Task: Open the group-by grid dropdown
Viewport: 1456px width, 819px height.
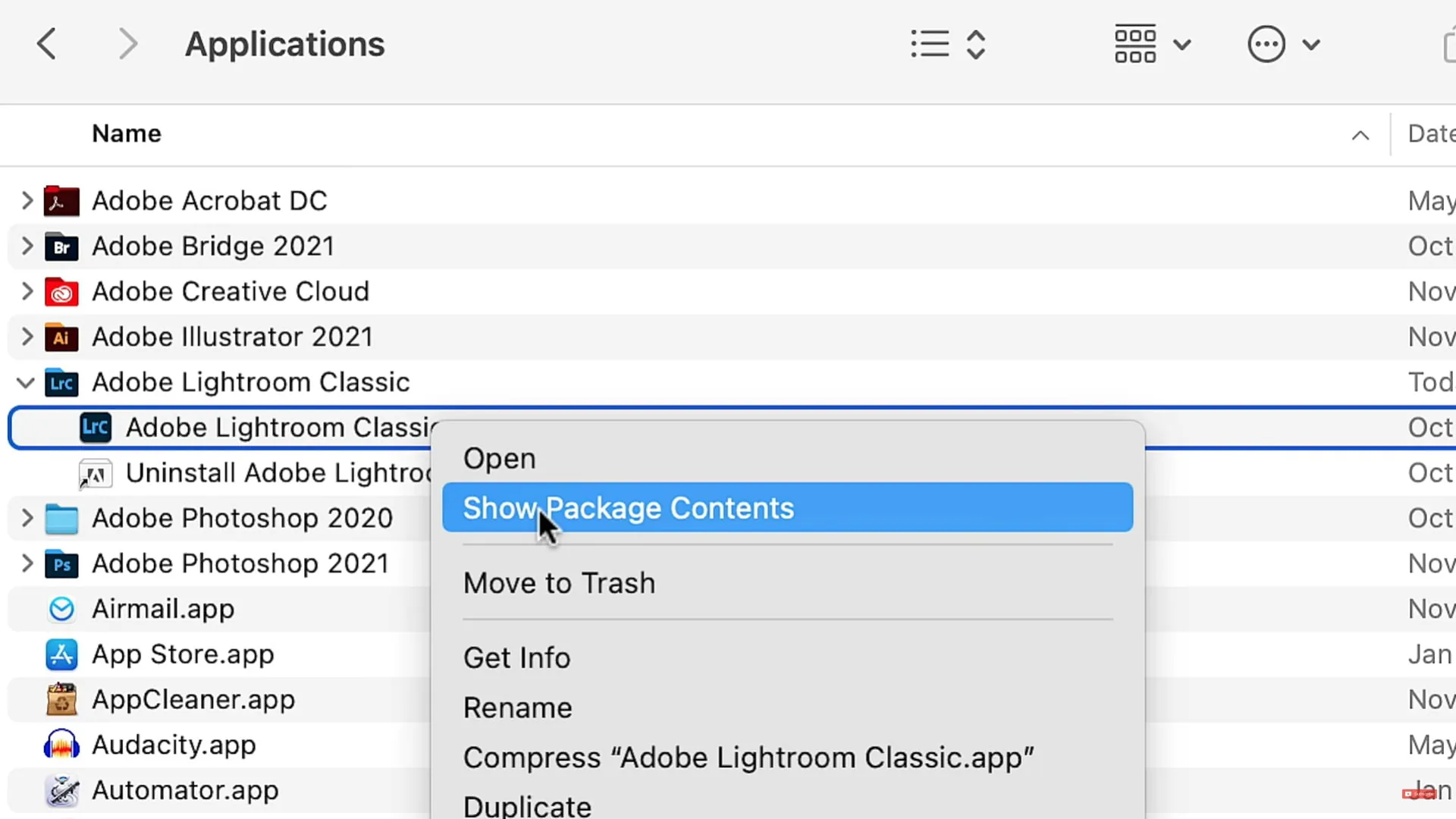Action: point(1152,44)
